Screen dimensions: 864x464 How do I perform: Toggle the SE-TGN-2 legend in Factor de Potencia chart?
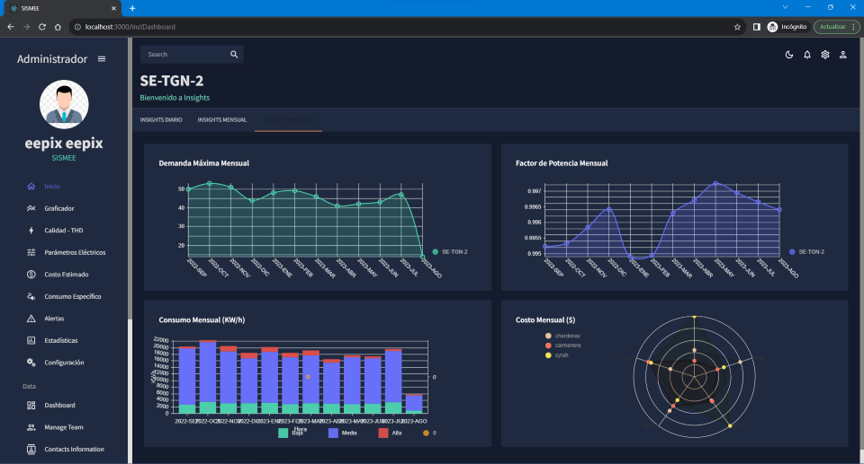807,252
